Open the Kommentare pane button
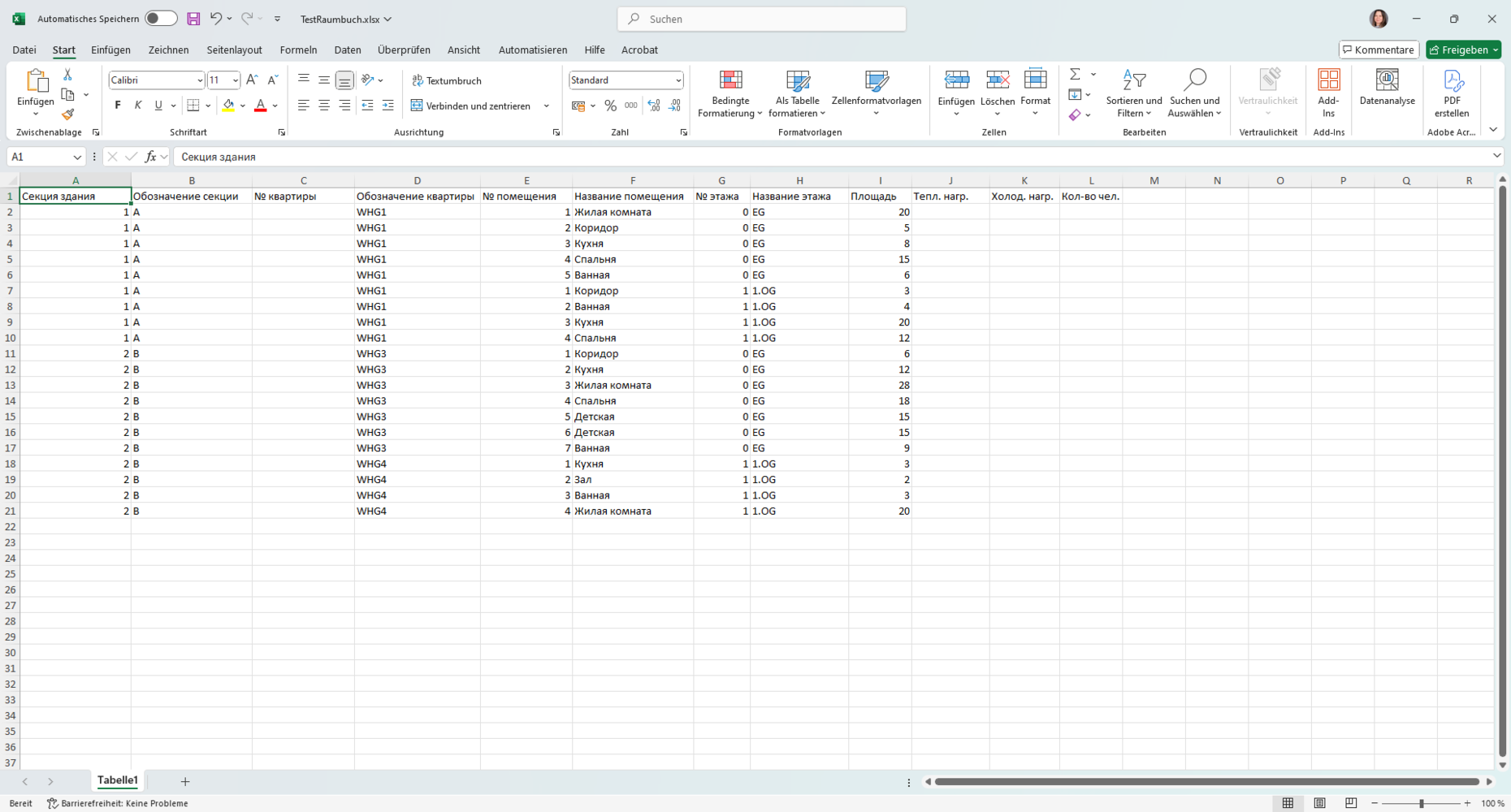Image resolution: width=1511 pixels, height=812 pixels. (1379, 50)
